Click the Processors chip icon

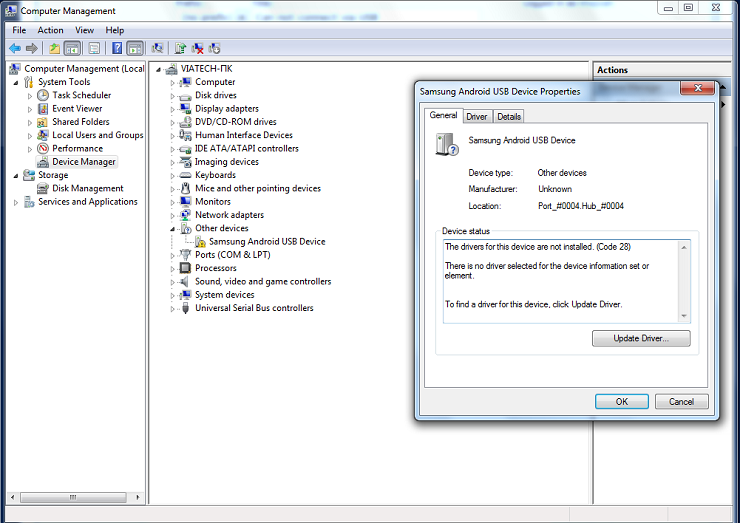pyautogui.click(x=185, y=268)
